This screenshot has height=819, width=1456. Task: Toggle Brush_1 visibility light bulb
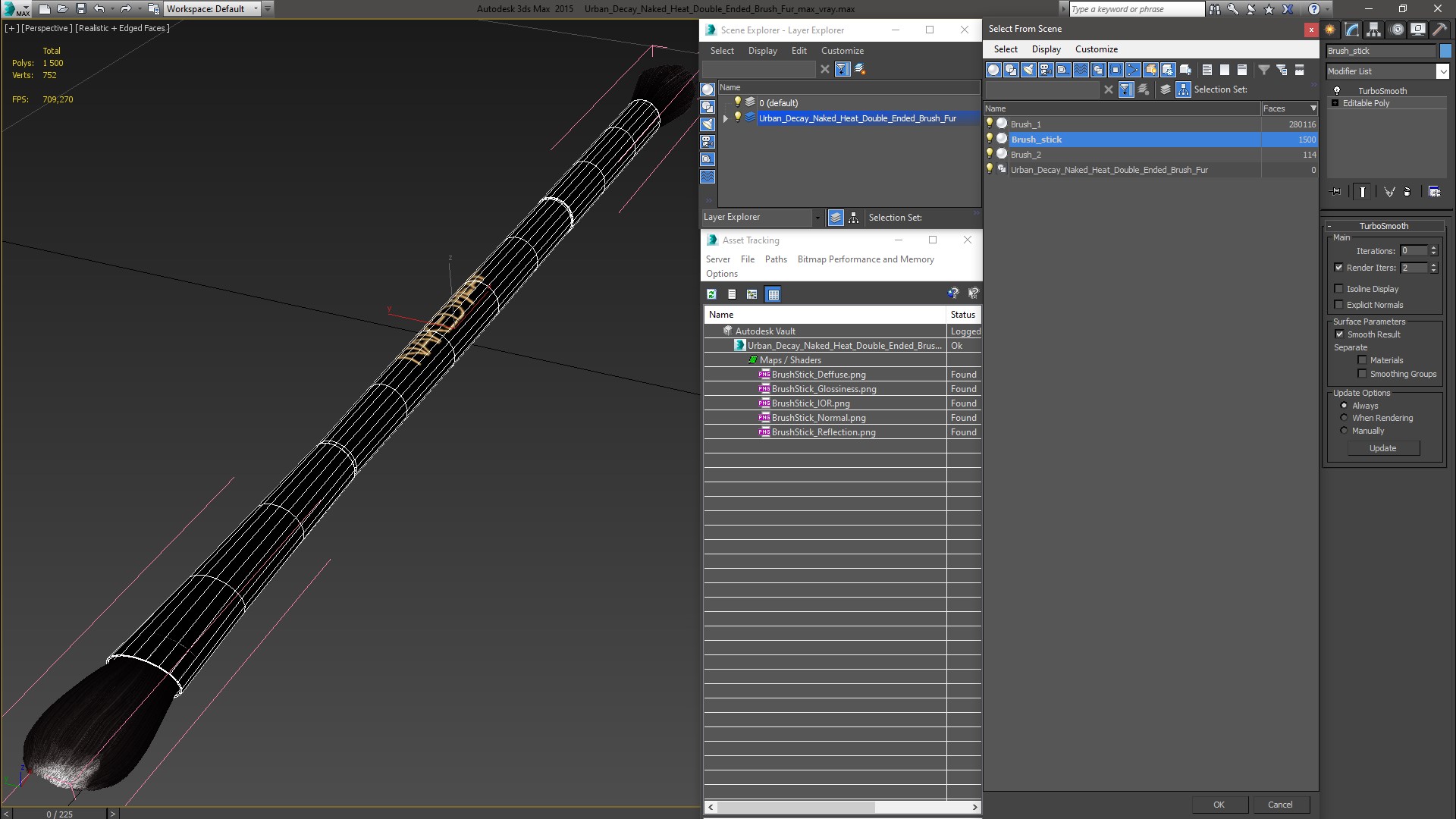[x=990, y=124]
